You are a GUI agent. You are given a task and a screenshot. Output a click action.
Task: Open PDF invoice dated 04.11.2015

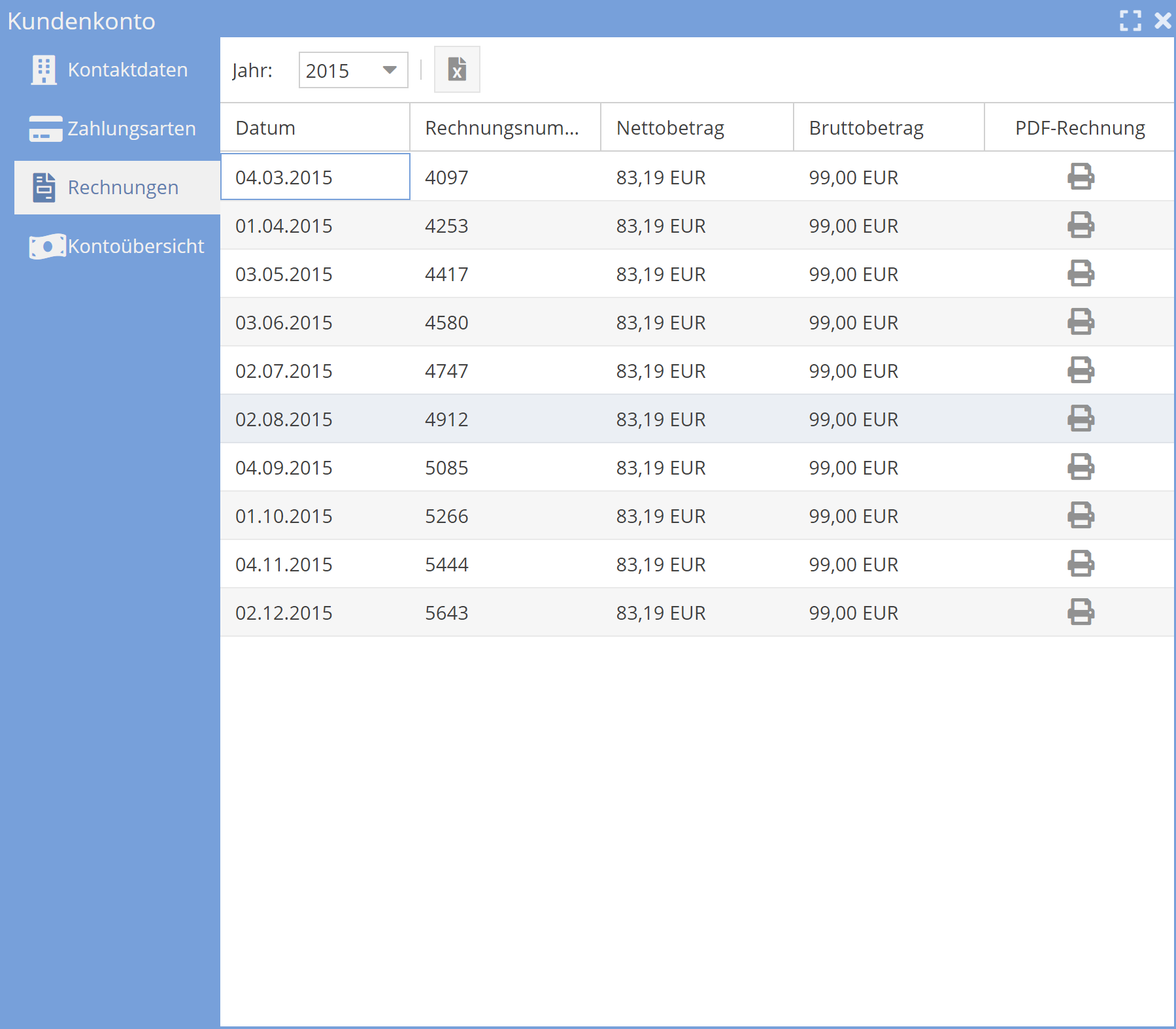pos(1081,564)
